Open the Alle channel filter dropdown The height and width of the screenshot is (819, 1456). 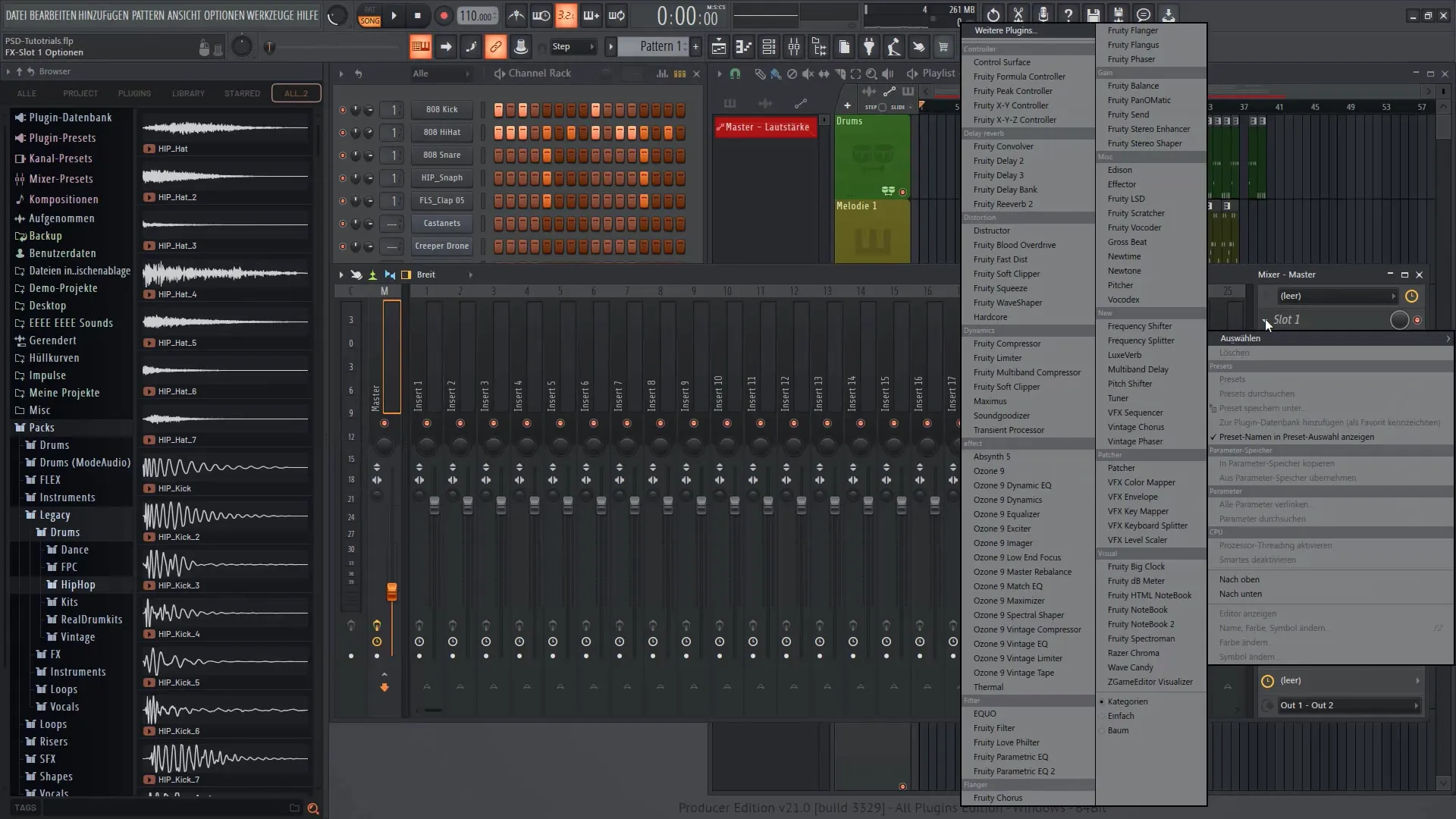tap(441, 74)
